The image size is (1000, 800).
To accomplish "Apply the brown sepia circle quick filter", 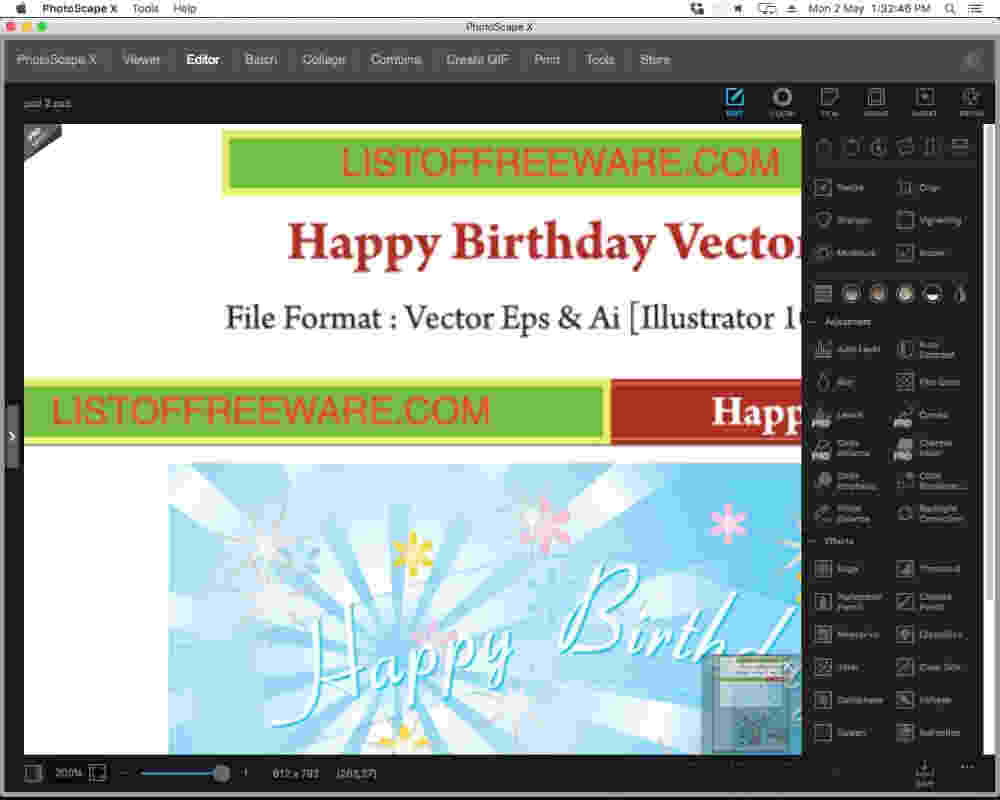I will 878,293.
